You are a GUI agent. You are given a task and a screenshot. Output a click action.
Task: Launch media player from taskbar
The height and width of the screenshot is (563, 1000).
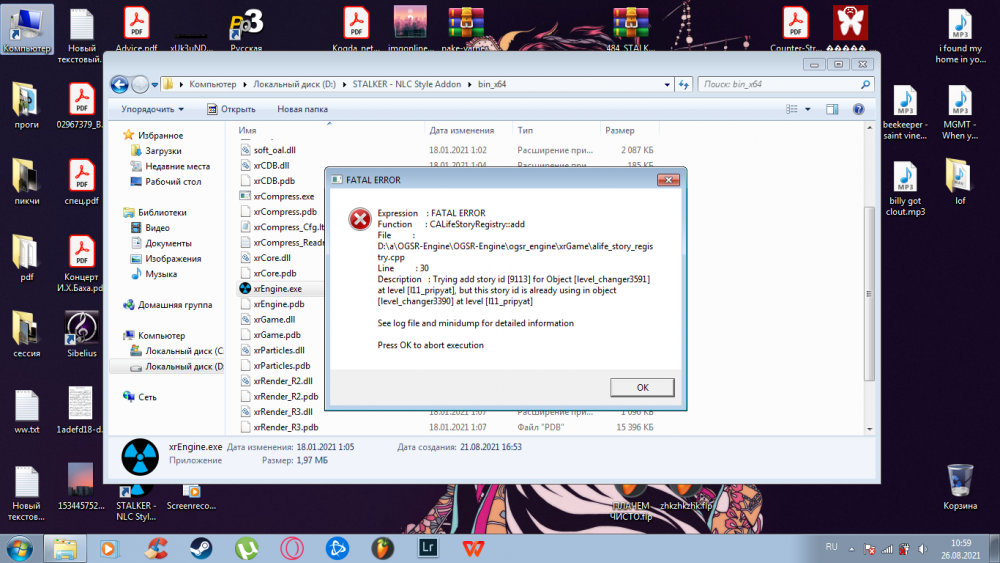click(x=110, y=548)
